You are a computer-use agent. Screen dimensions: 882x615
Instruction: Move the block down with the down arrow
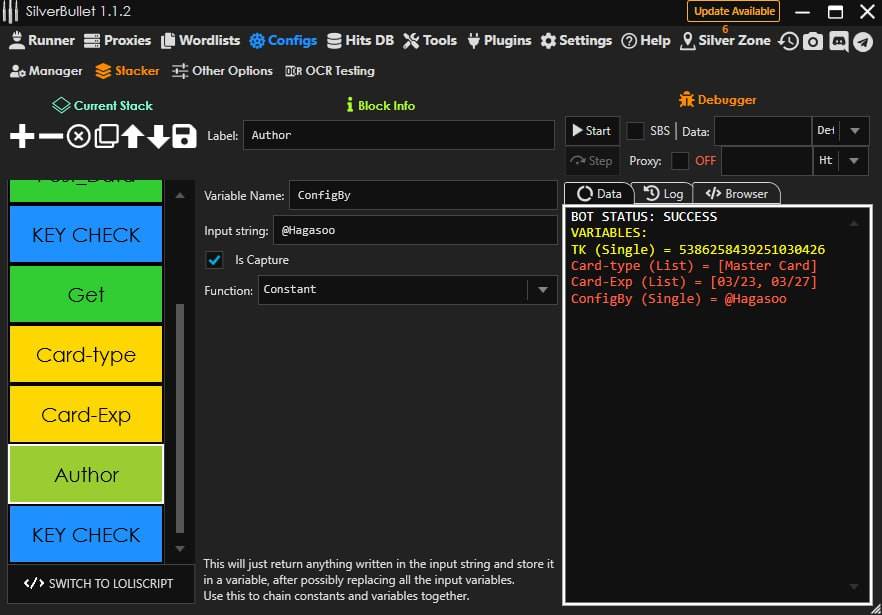click(x=158, y=136)
